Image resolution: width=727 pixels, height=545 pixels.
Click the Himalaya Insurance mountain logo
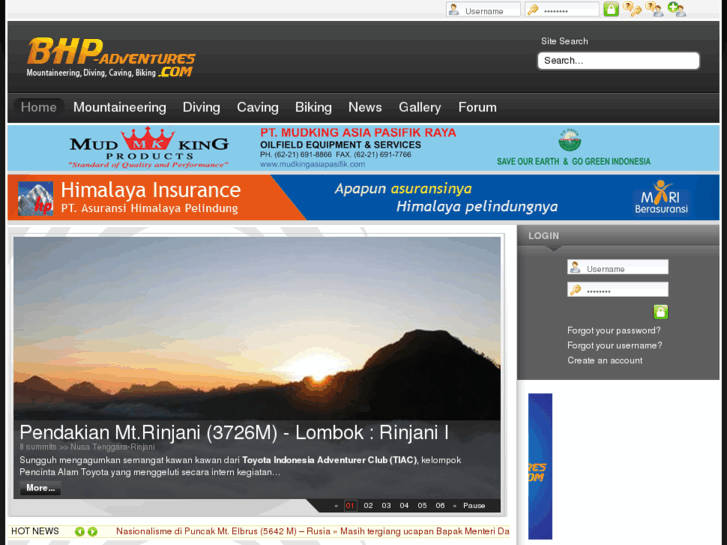tap(35, 199)
